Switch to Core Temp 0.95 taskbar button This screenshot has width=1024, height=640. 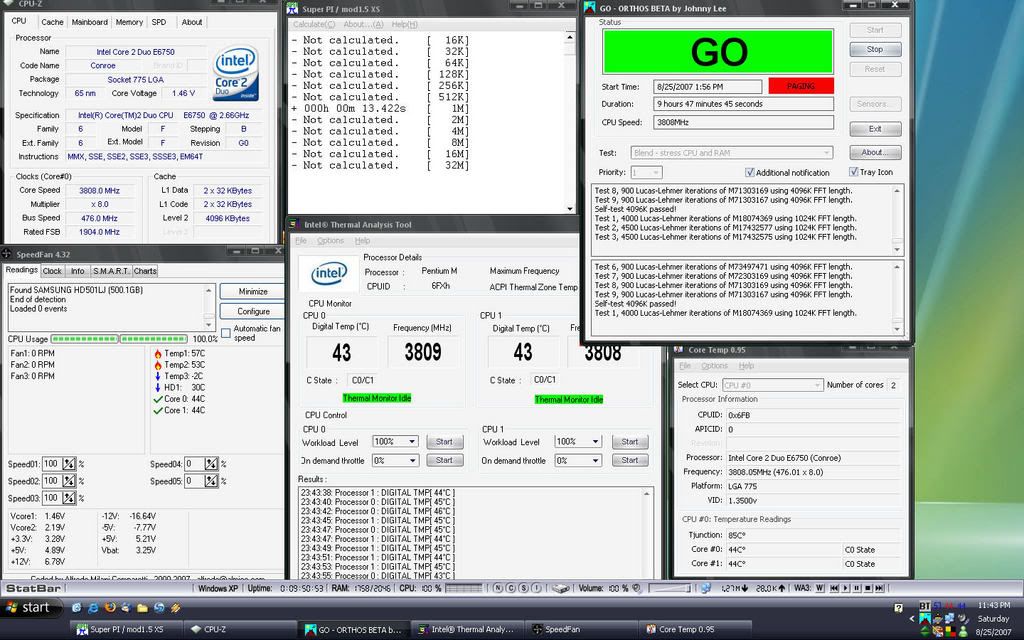pos(695,630)
